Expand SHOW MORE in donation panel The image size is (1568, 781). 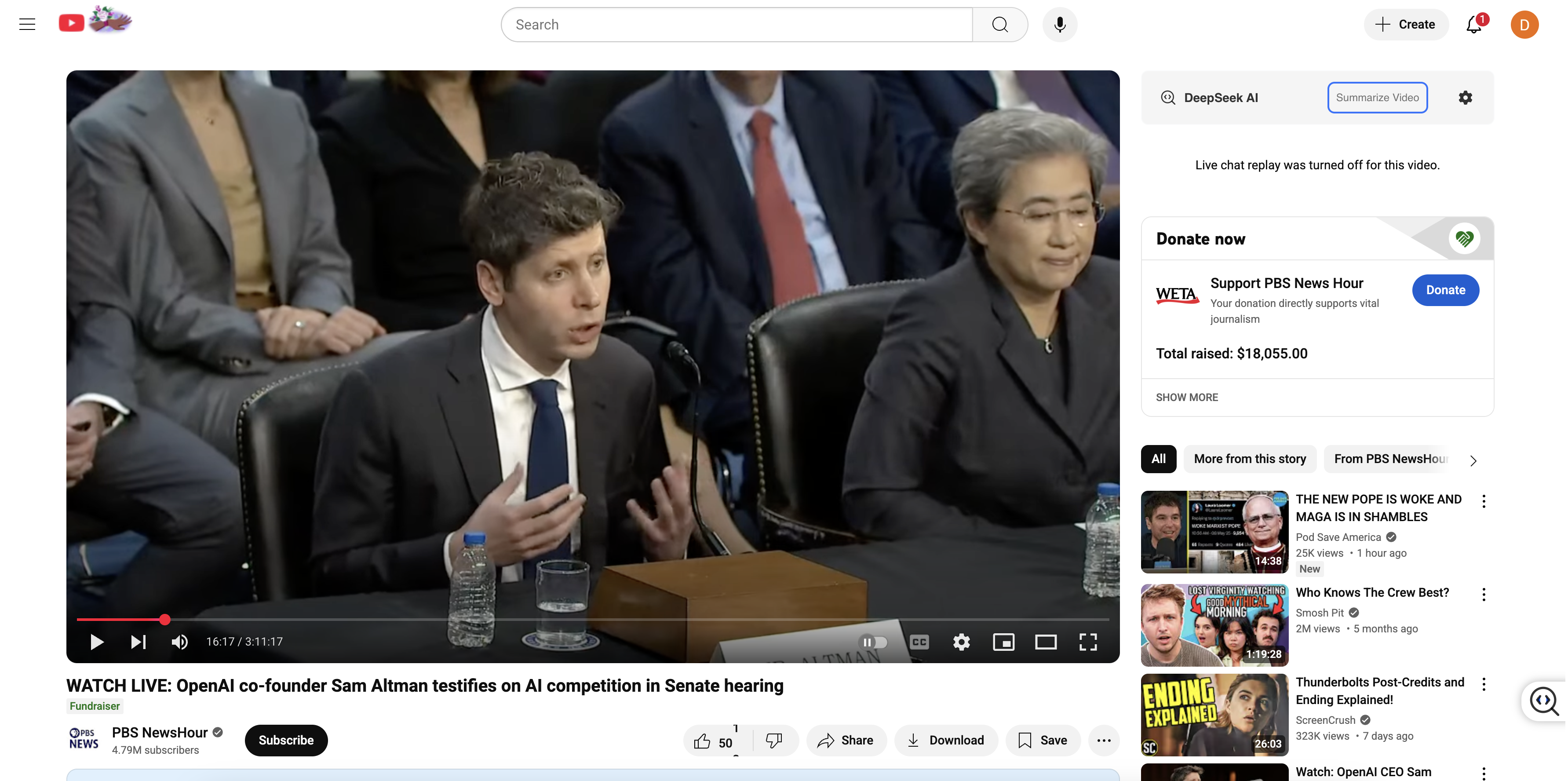(1187, 397)
